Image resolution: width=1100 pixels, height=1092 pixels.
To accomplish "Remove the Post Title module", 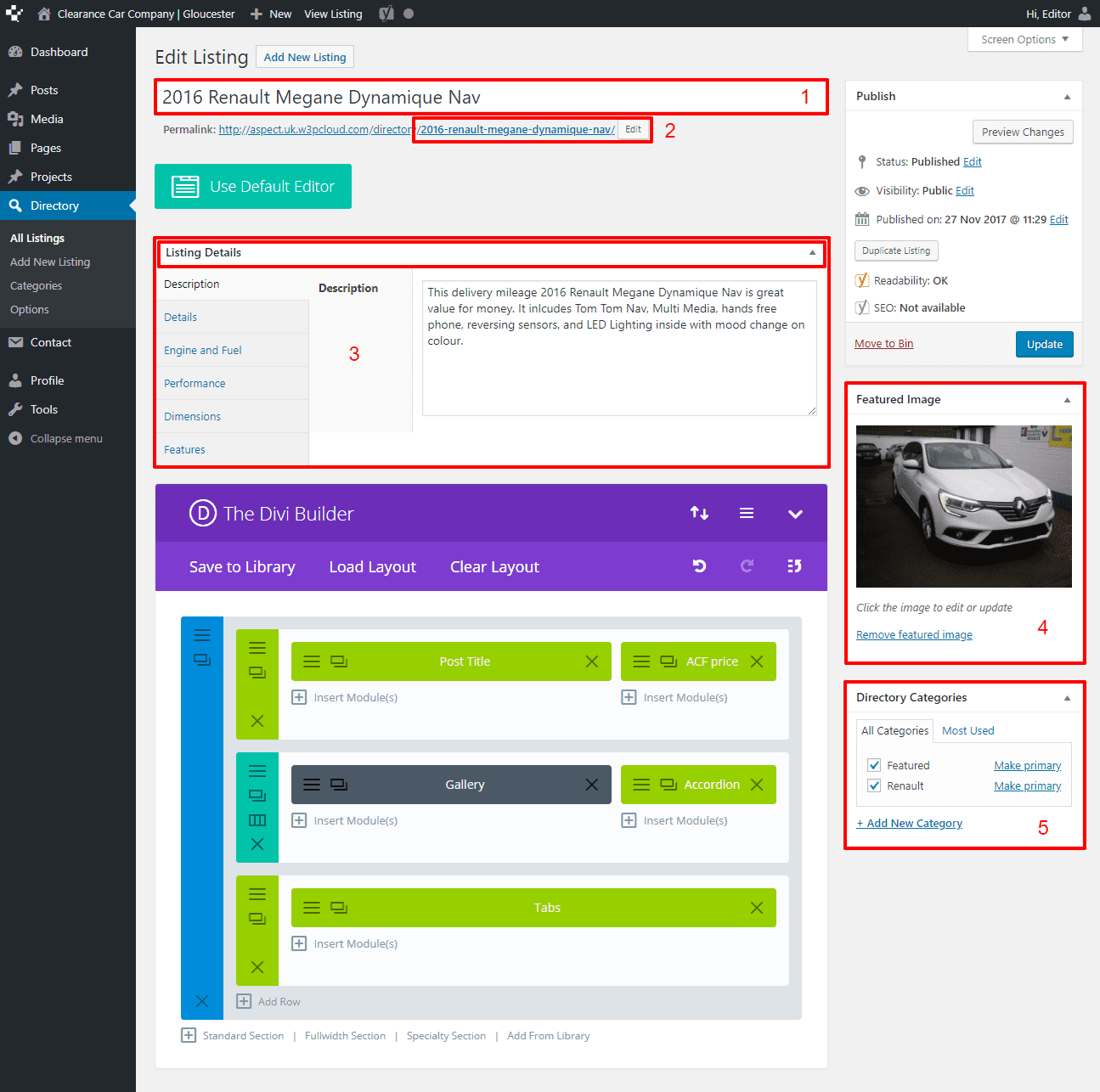I will coord(592,661).
